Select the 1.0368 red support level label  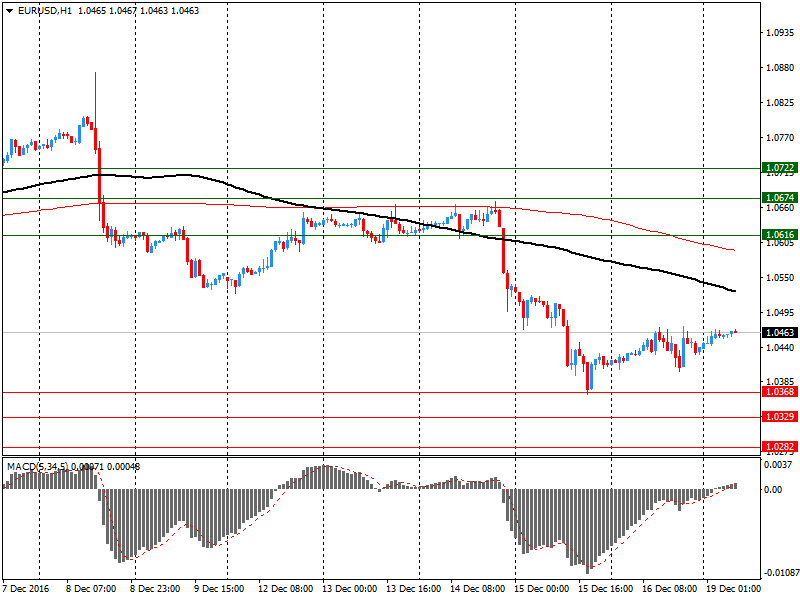(779, 392)
